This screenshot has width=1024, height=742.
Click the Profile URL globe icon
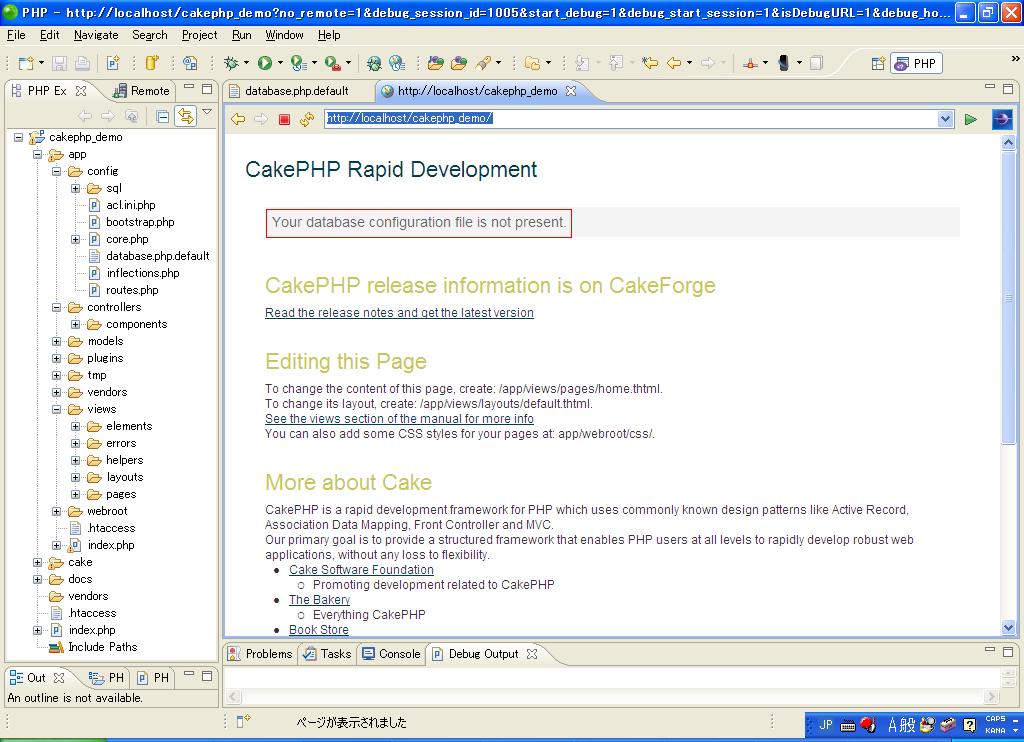tap(396, 63)
